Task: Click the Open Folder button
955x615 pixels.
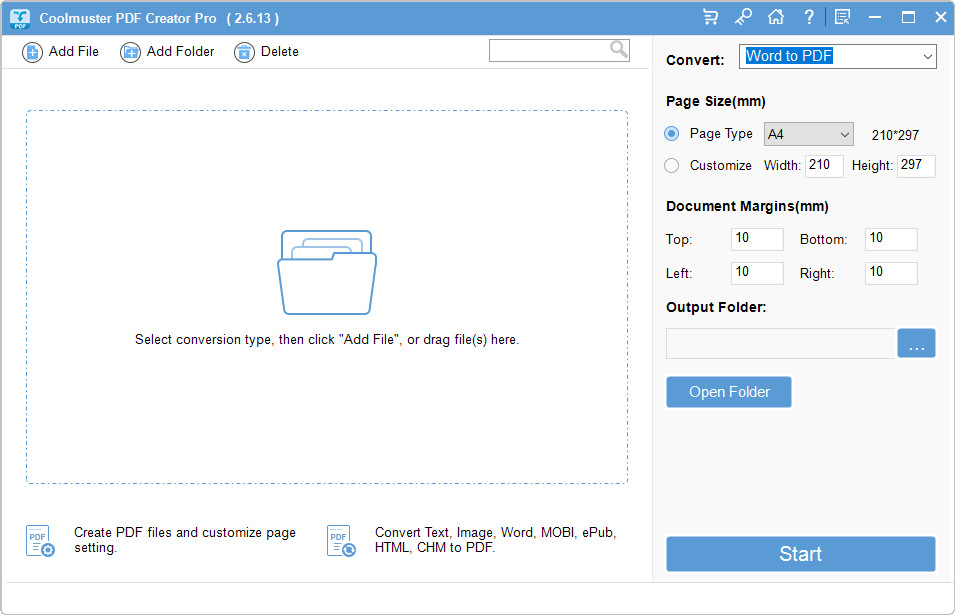Action: pos(728,392)
